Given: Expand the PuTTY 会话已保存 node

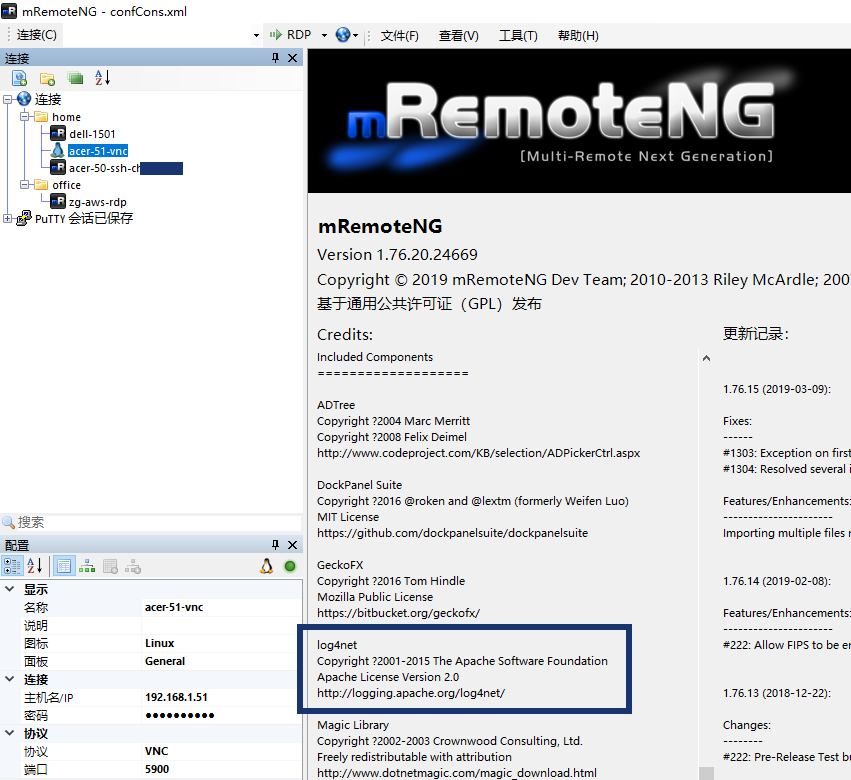Looking at the screenshot, I should 8,218.
